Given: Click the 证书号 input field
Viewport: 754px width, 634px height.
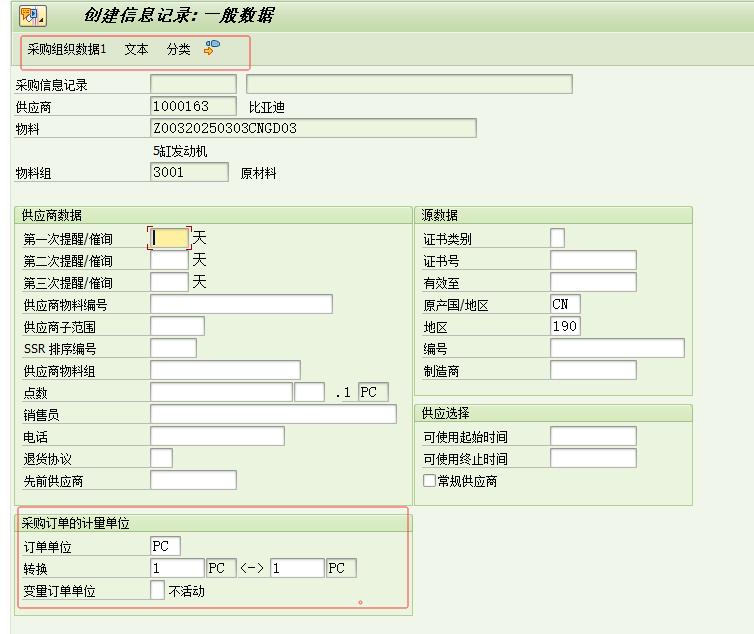Looking at the screenshot, I should pos(593,260).
